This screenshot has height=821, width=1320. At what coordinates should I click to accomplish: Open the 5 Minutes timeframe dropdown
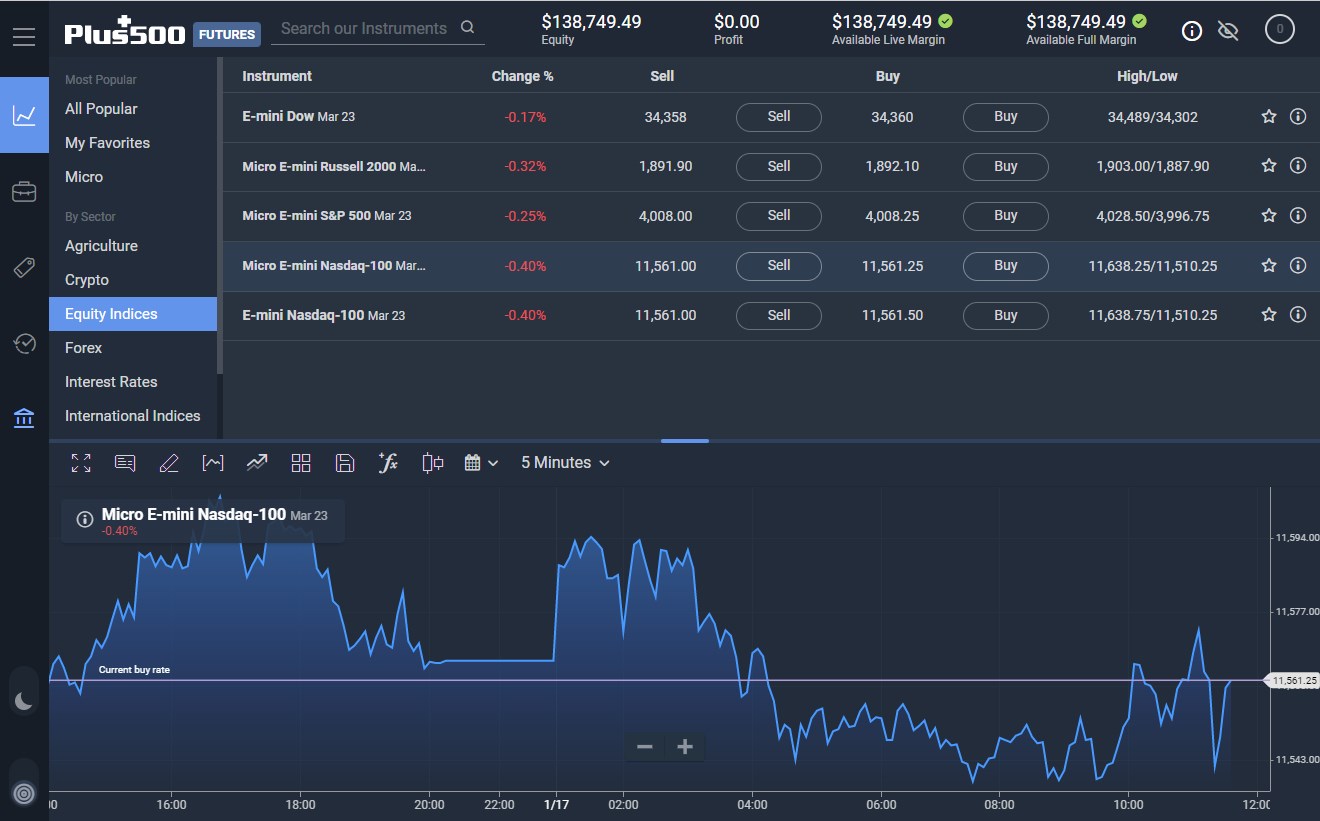click(563, 462)
